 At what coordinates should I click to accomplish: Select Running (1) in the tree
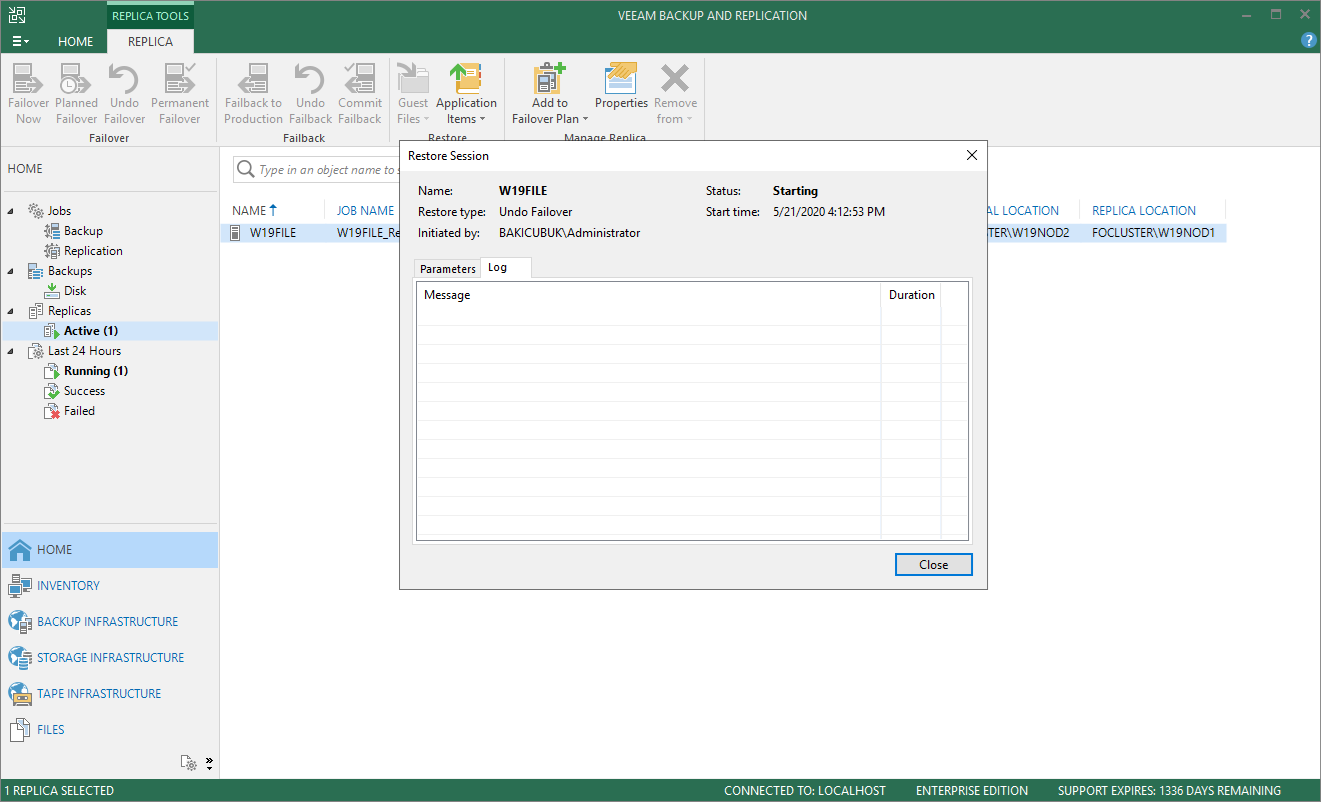(x=95, y=371)
